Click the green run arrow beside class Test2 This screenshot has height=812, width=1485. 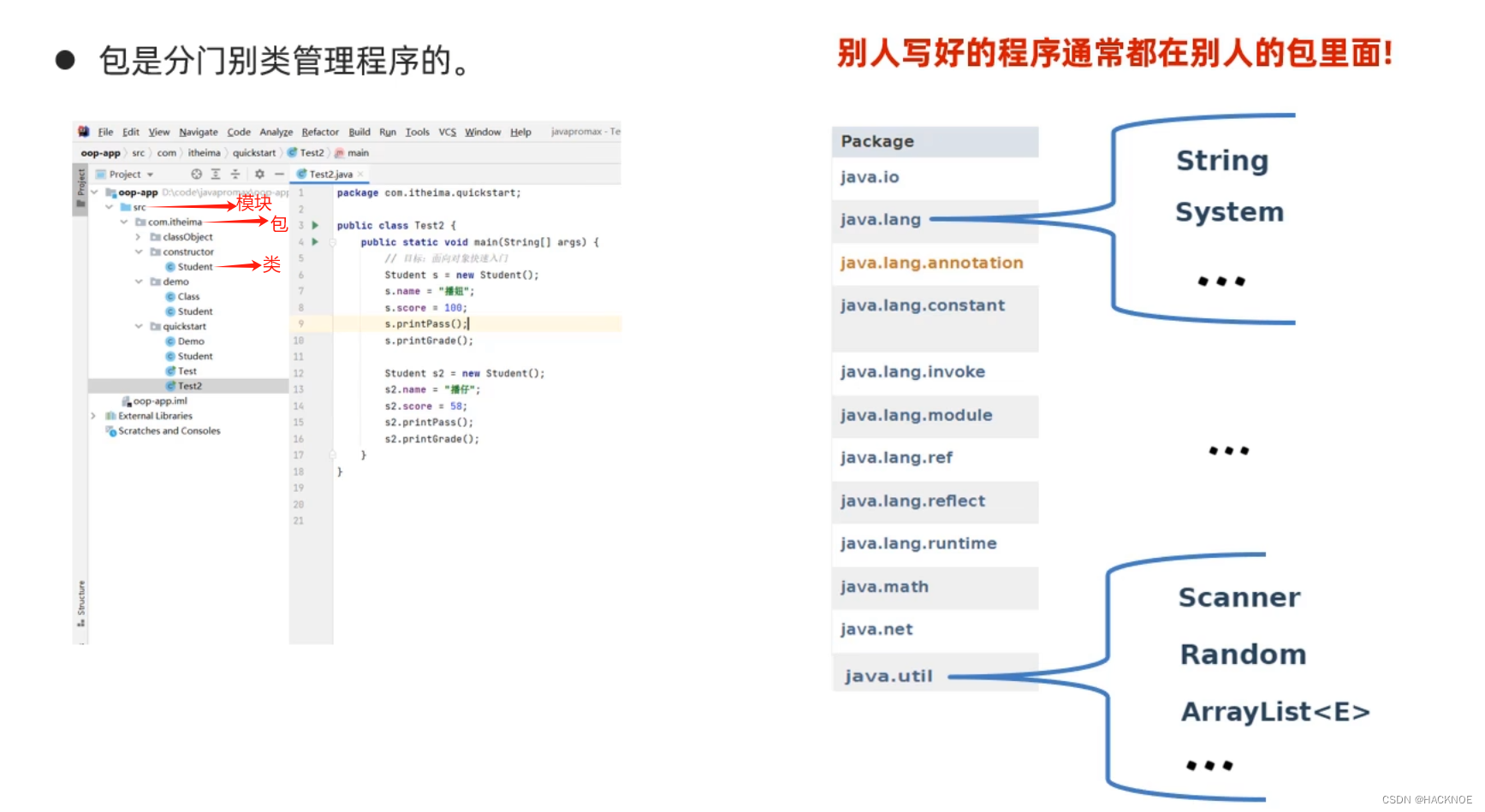click(x=315, y=225)
